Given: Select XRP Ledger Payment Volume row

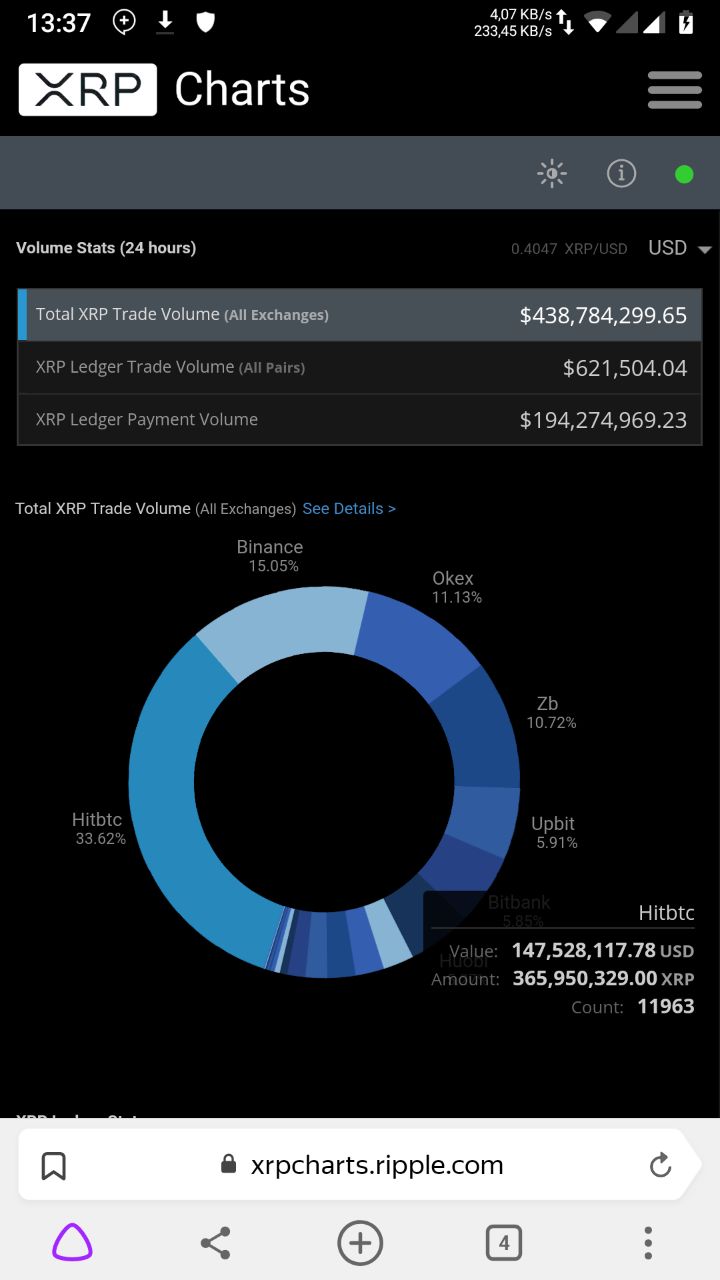Looking at the screenshot, I should [360, 420].
